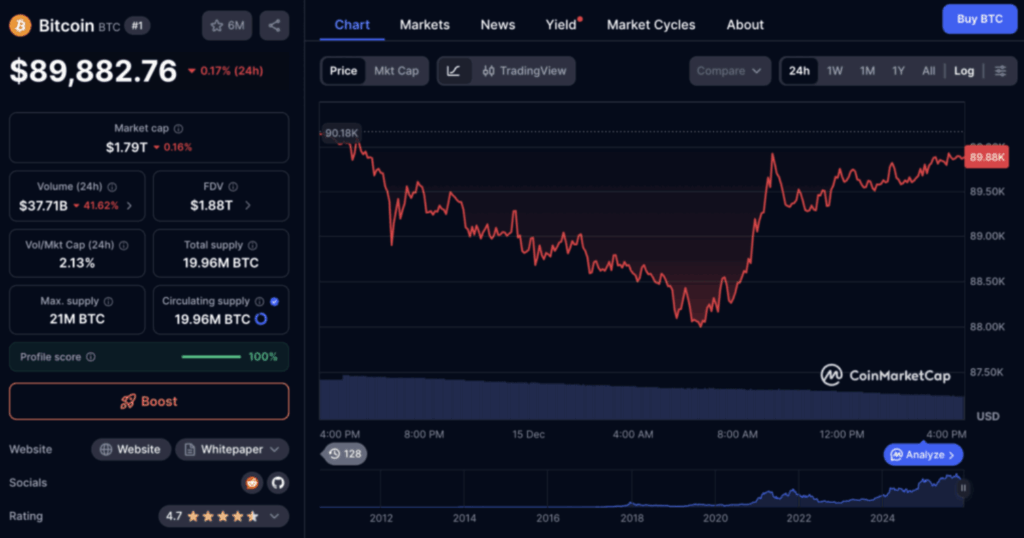Click the Buy BTC button
This screenshot has height=538, width=1024.
979,19
